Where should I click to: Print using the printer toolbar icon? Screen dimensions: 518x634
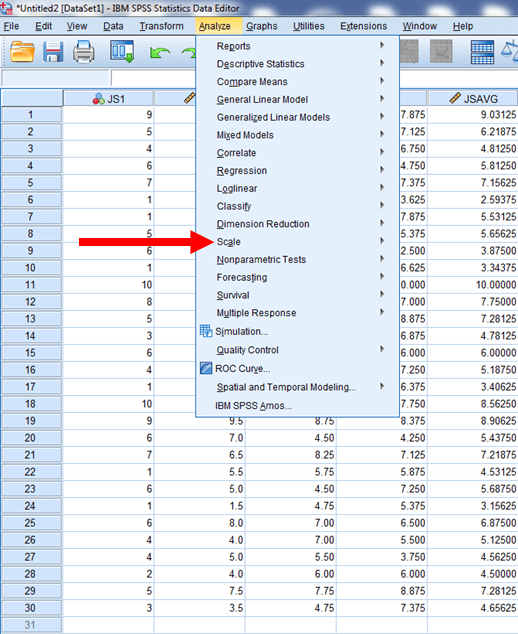pos(84,52)
